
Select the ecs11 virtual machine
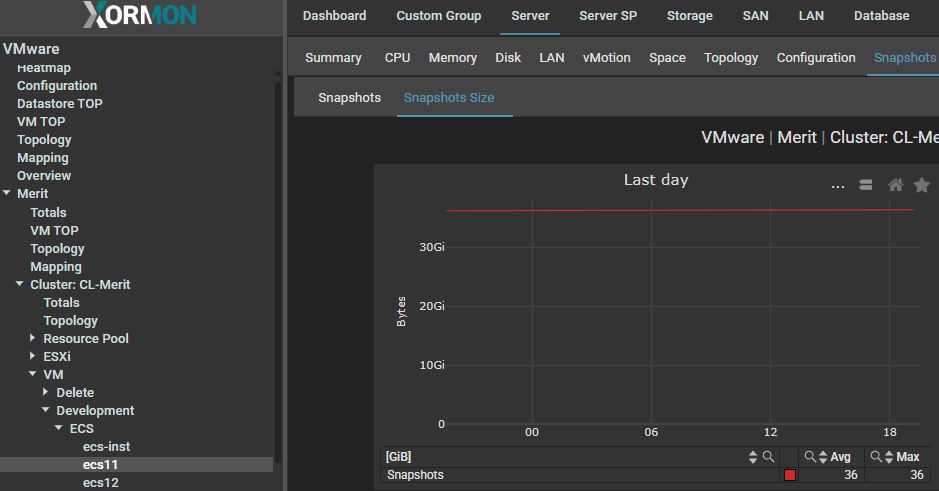click(x=100, y=464)
